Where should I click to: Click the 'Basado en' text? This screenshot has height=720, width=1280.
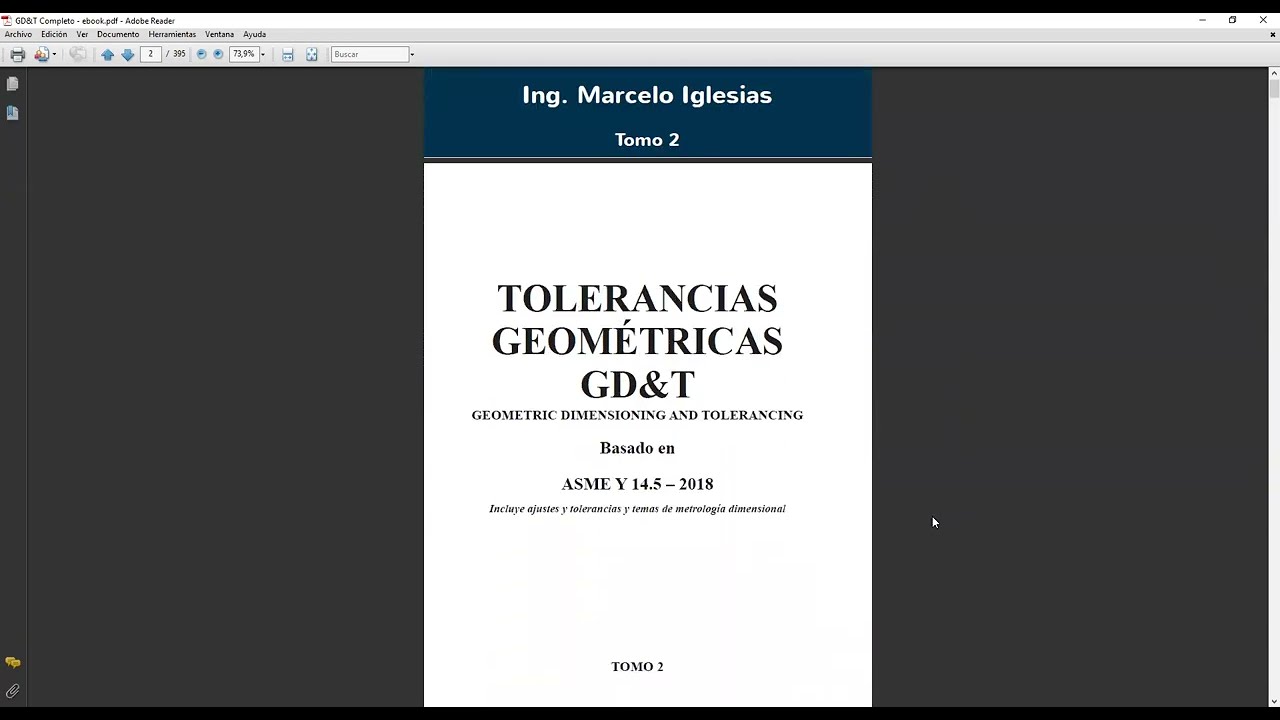[637, 448]
